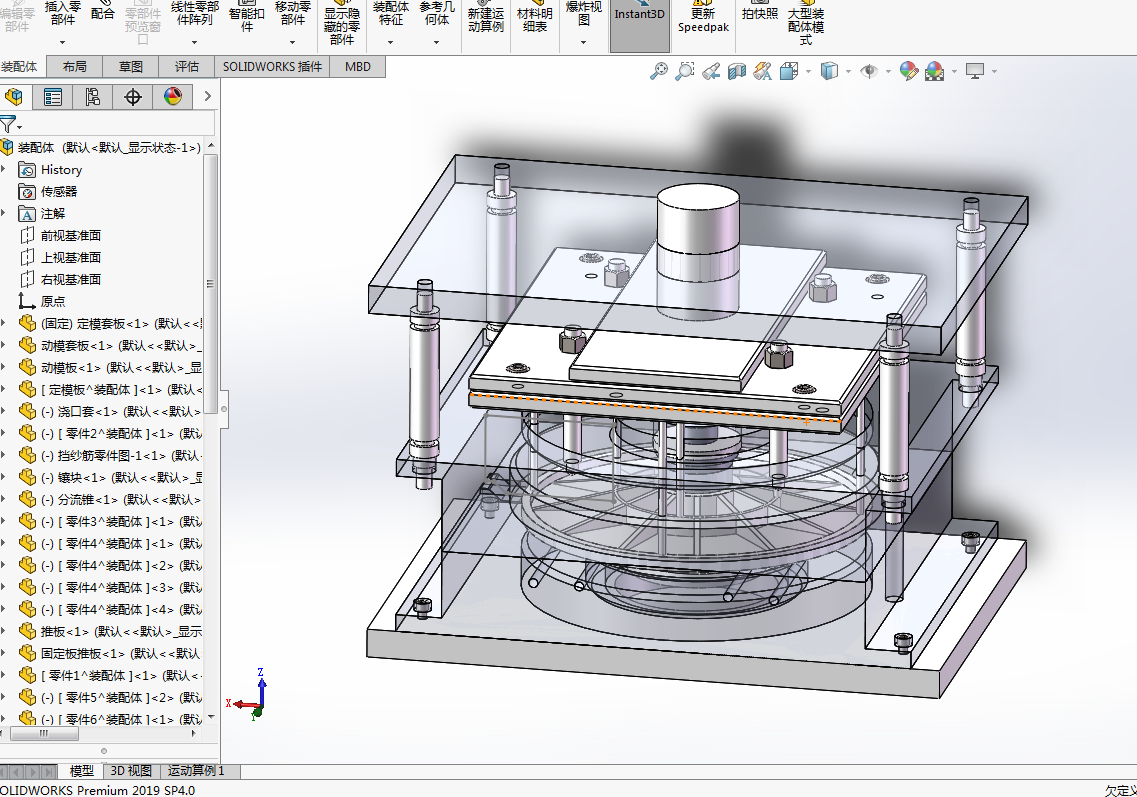Activate the Section View icon
The width and height of the screenshot is (1137, 797).
737,71
